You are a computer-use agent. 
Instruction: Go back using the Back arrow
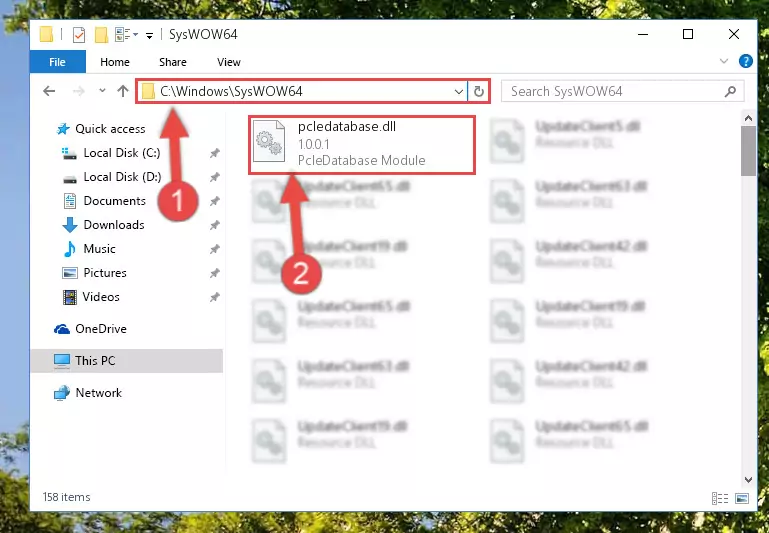(49, 91)
